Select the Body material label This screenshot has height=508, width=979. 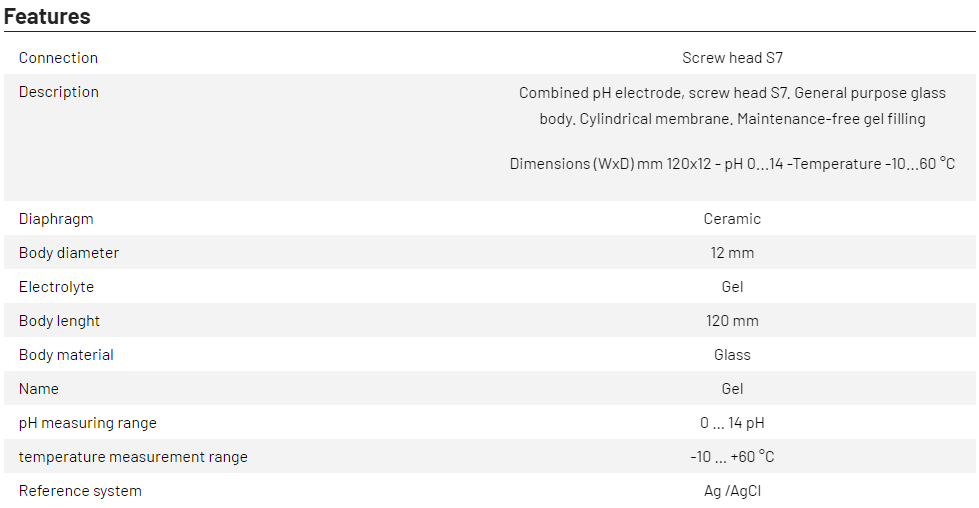click(x=66, y=355)
